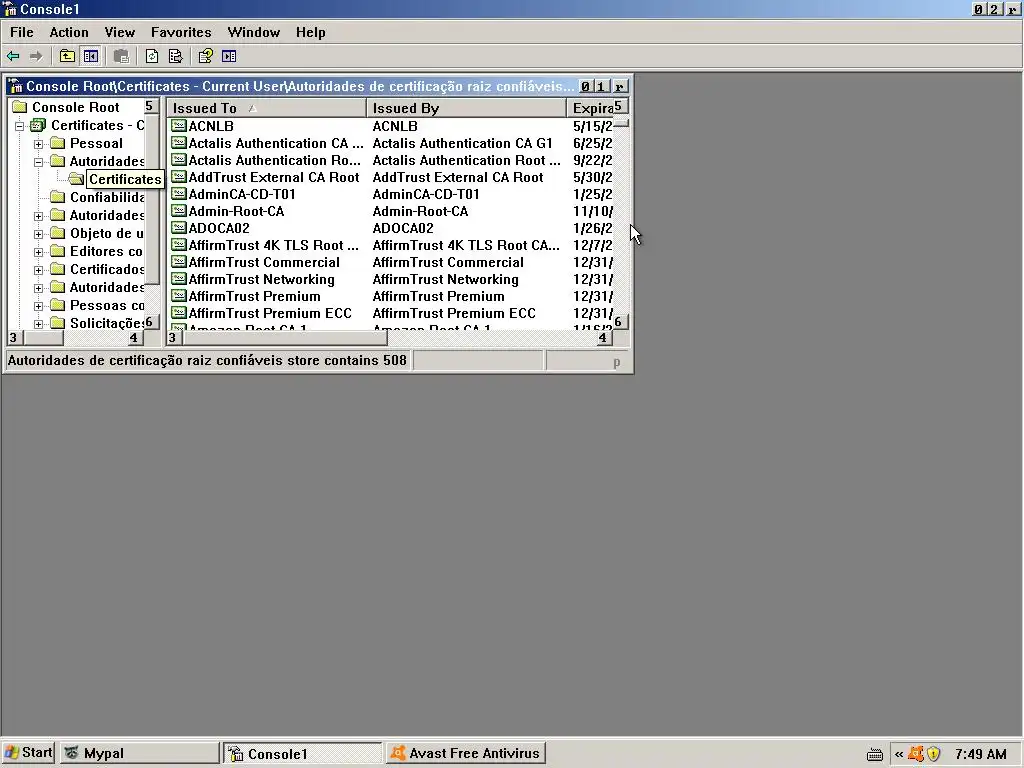The width and height of the screenshot is (1024, 768).
Task: Switch to Avast Free Antivirus taskbar button
Action: (466, 753)
